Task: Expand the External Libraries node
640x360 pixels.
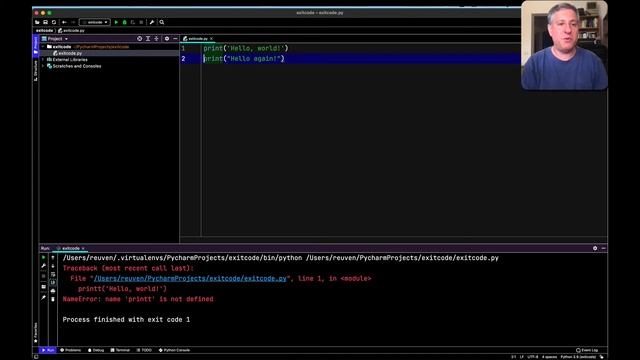Action: coord(43,60)
